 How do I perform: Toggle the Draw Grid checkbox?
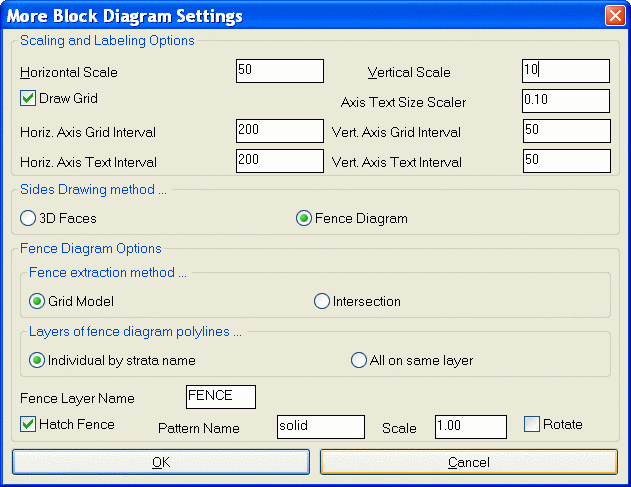click(x=28, y=98)
